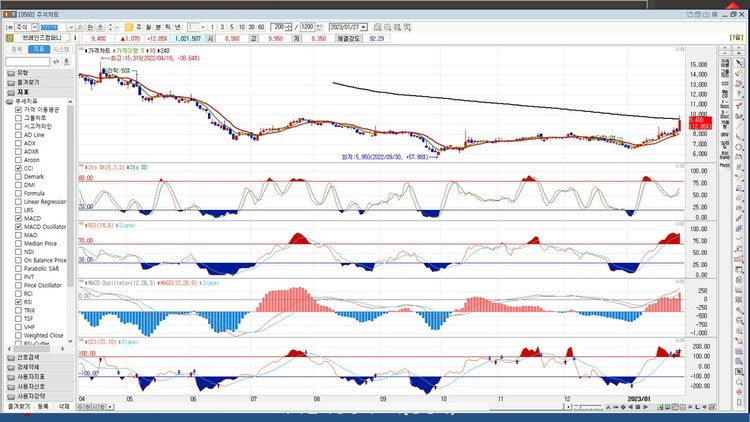The width and height of the screenshot is (750, 422).
Task: Click the print chart icon in top toolbar
Action: pyautogui.click(x=377, y=27)
